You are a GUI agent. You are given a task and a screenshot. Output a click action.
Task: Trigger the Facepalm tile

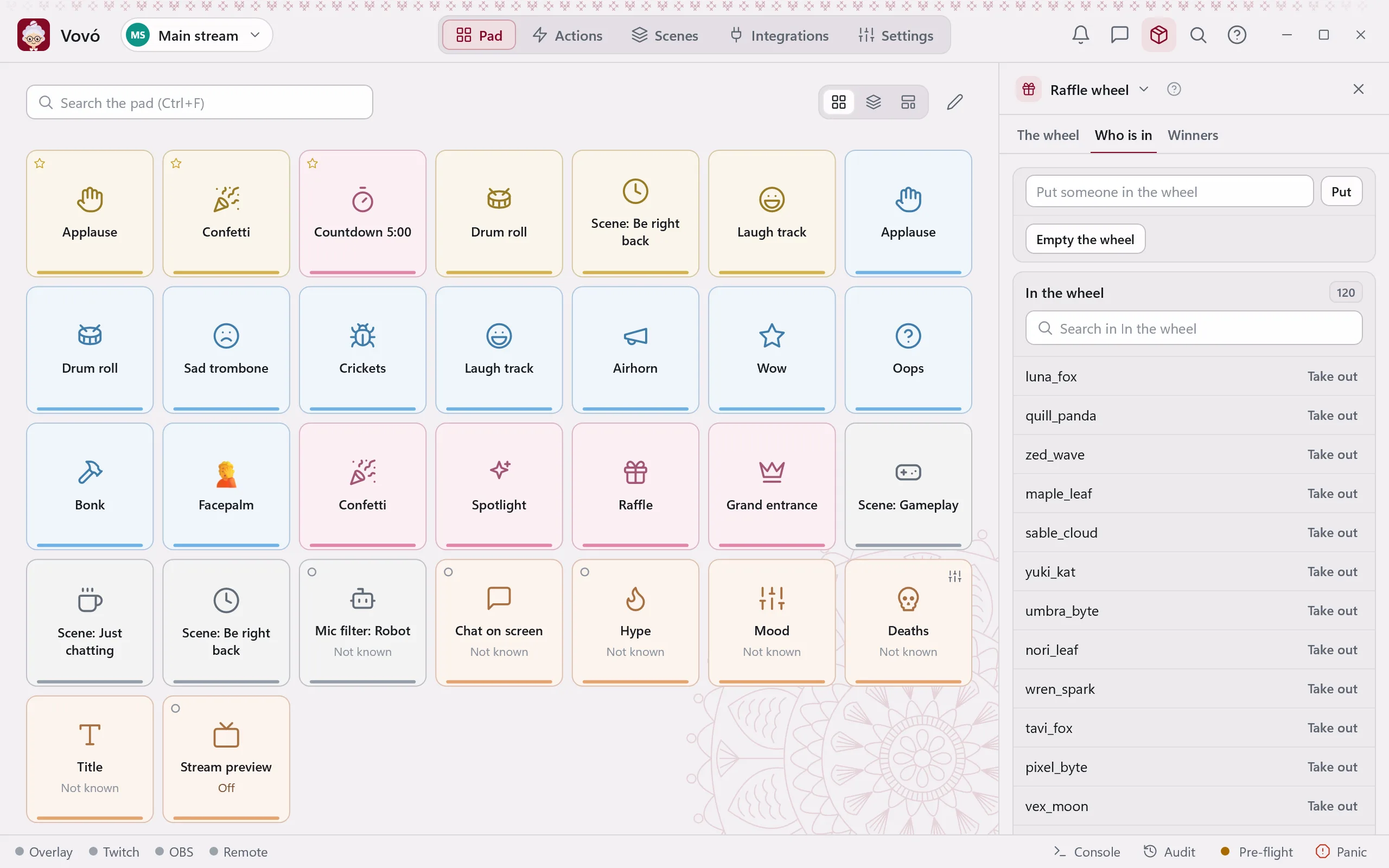(x=226, y=486)
